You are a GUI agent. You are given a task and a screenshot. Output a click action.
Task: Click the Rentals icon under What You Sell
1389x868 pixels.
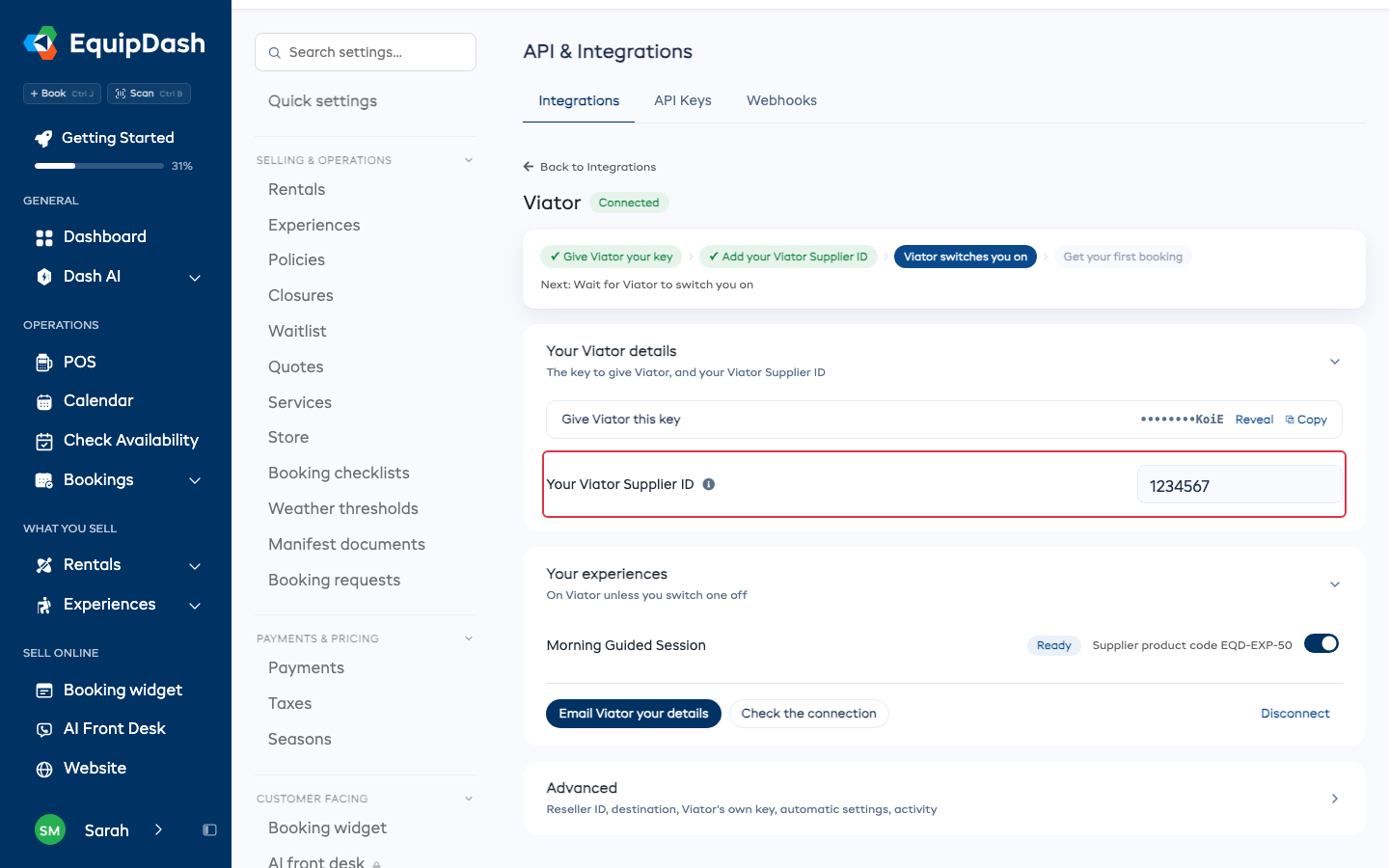click(44, 566)
